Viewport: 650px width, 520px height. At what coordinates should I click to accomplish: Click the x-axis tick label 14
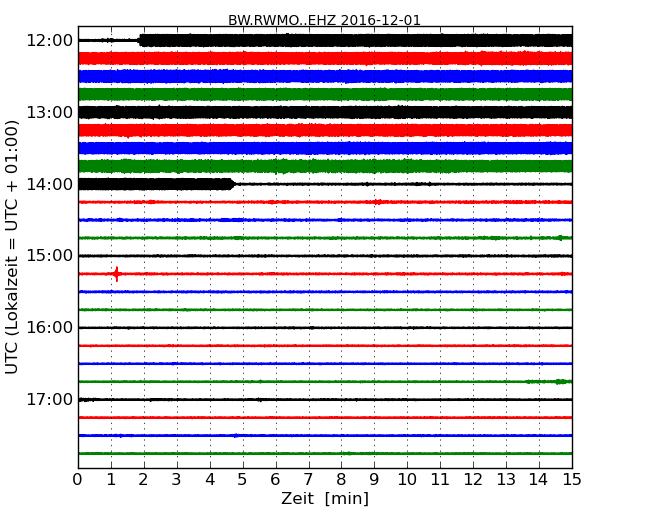pos(539,480)
